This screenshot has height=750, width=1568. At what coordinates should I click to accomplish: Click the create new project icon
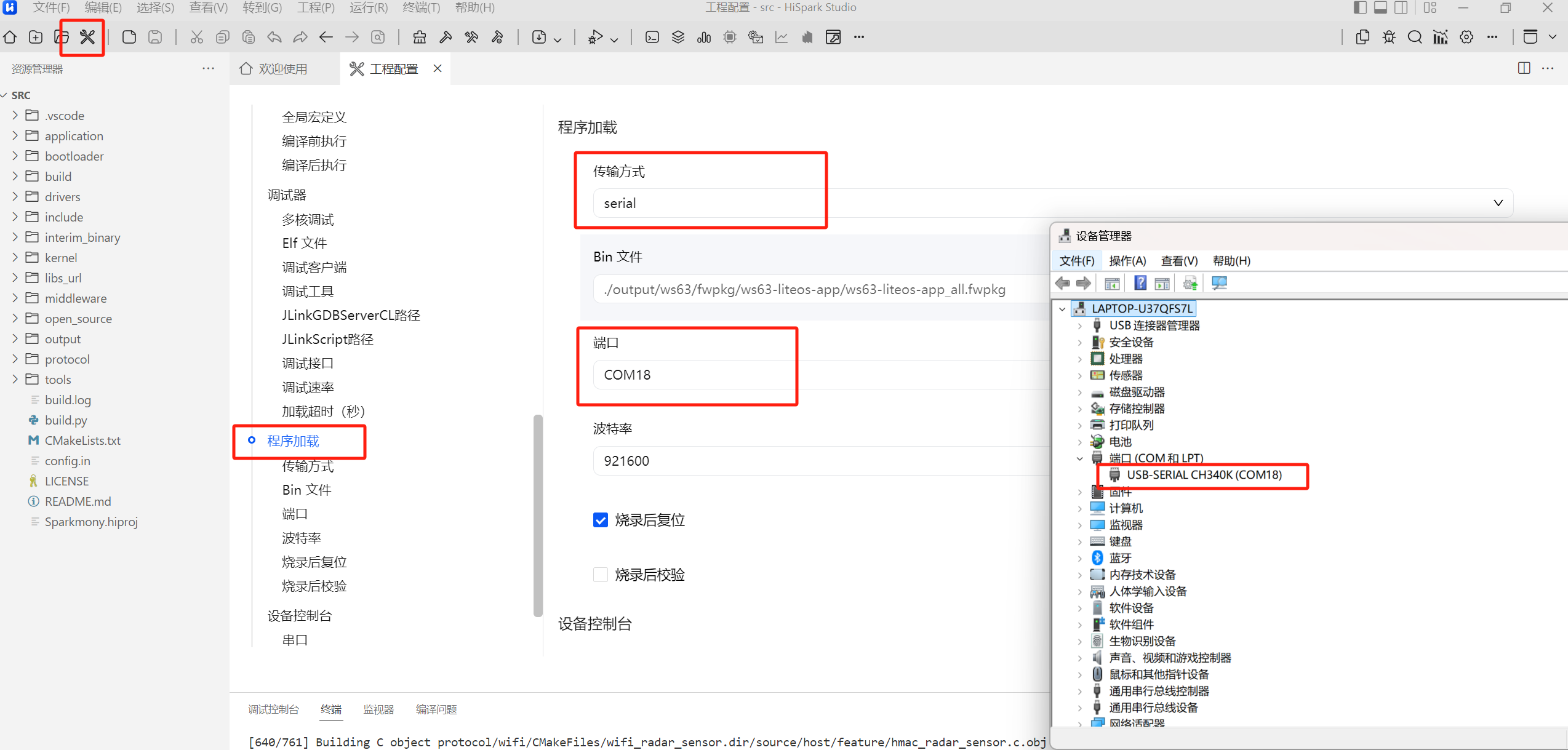pyautogui.click(x=36, y=38)
